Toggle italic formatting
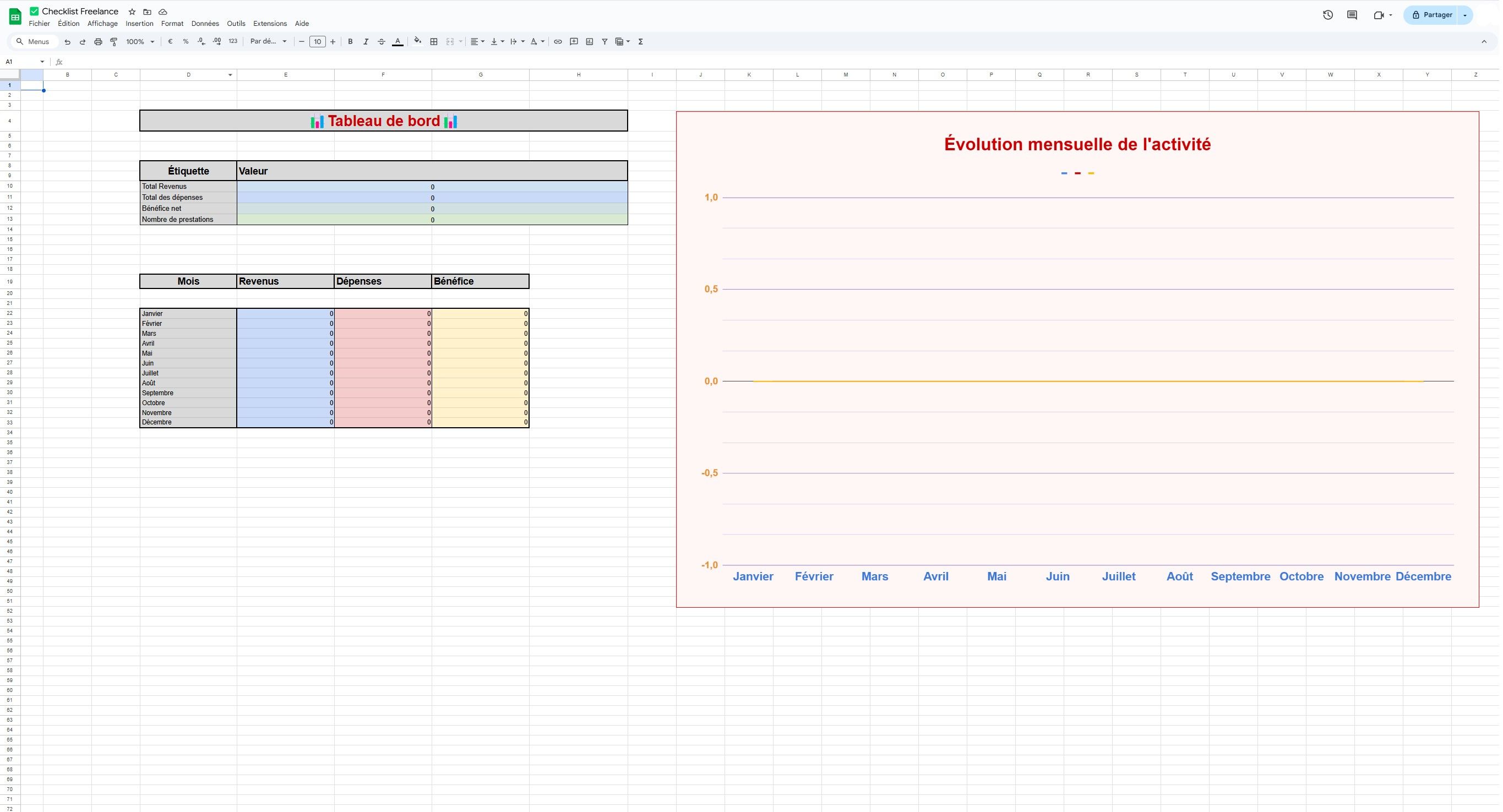Screen dimensions: 1503x812 tap(366, 41)
